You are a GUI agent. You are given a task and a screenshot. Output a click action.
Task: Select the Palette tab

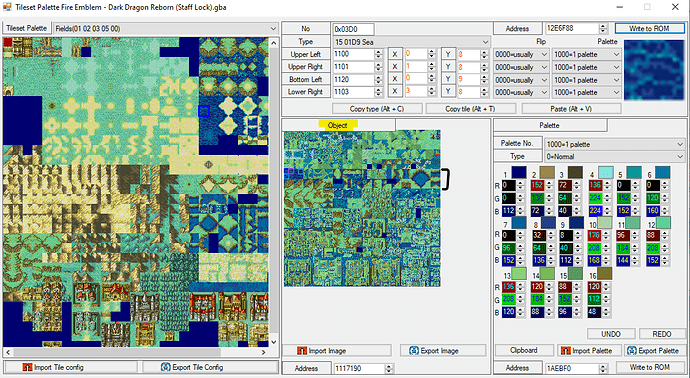click(550, 125)
